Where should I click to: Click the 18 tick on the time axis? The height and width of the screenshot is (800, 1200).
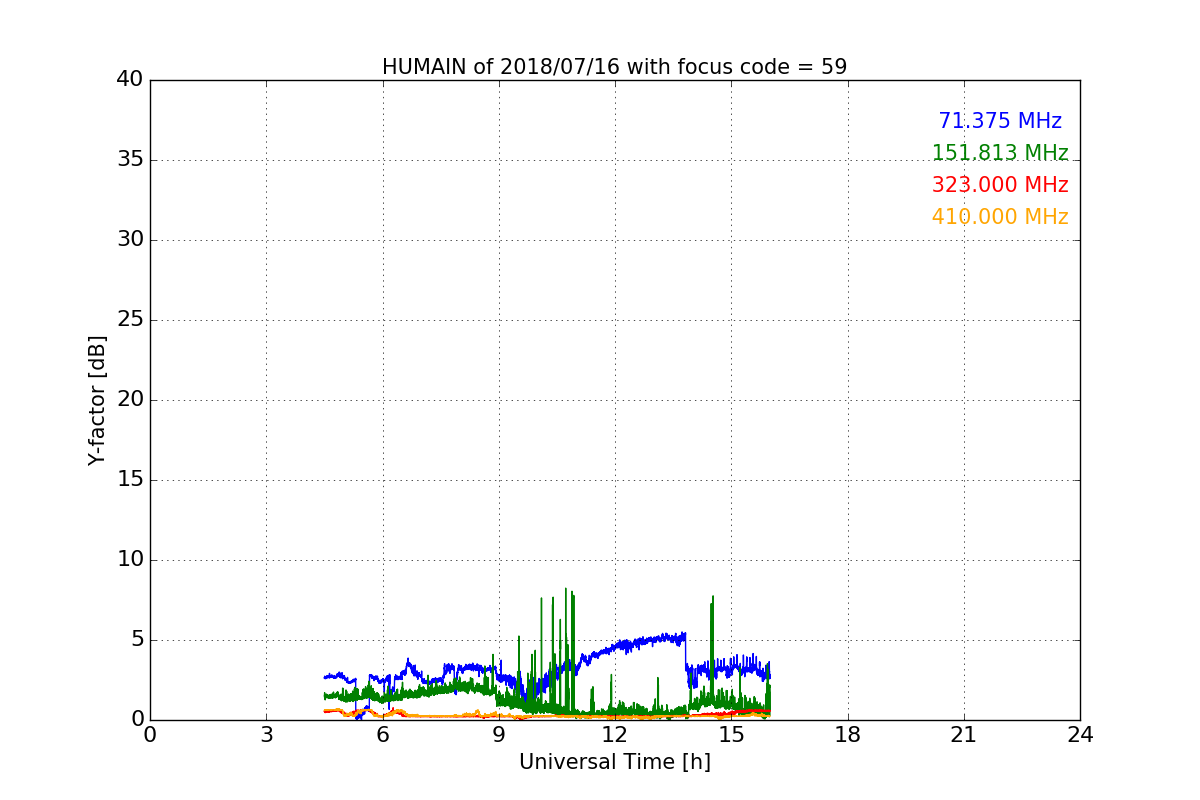point(847,735)
